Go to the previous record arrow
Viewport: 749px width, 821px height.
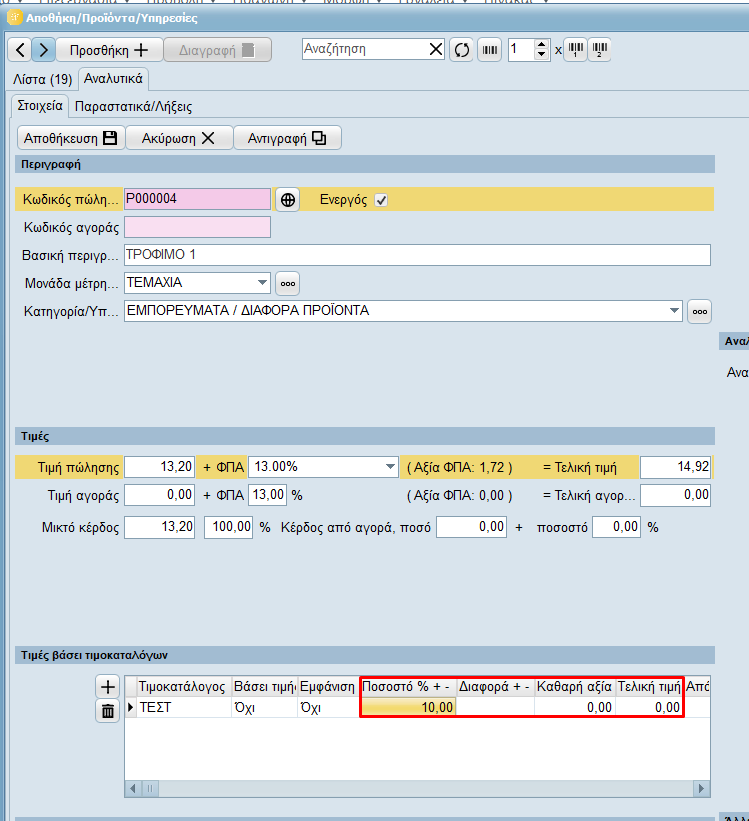20,50
